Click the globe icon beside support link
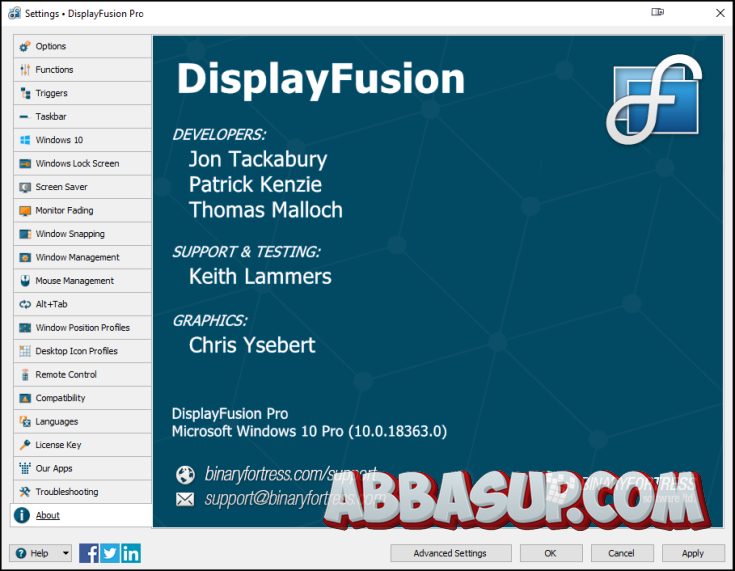The width and height of the screenshot is (735, 571). pyautogui.click(x=185, y=475)
